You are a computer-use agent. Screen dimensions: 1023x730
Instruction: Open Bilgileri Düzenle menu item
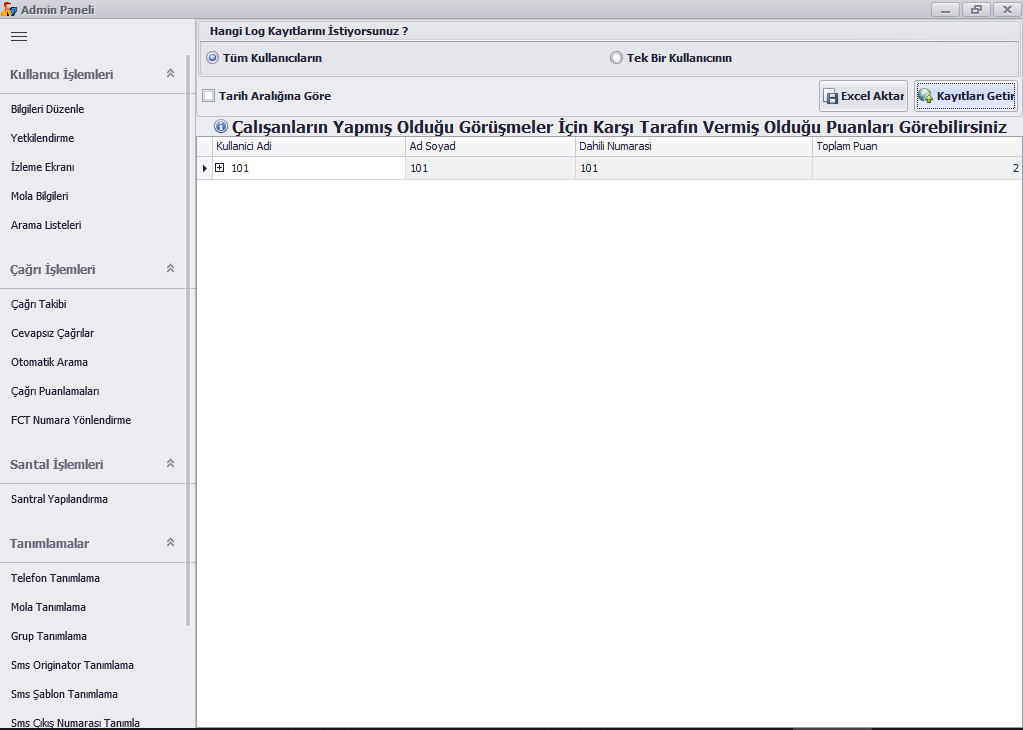tap(48, 109)
